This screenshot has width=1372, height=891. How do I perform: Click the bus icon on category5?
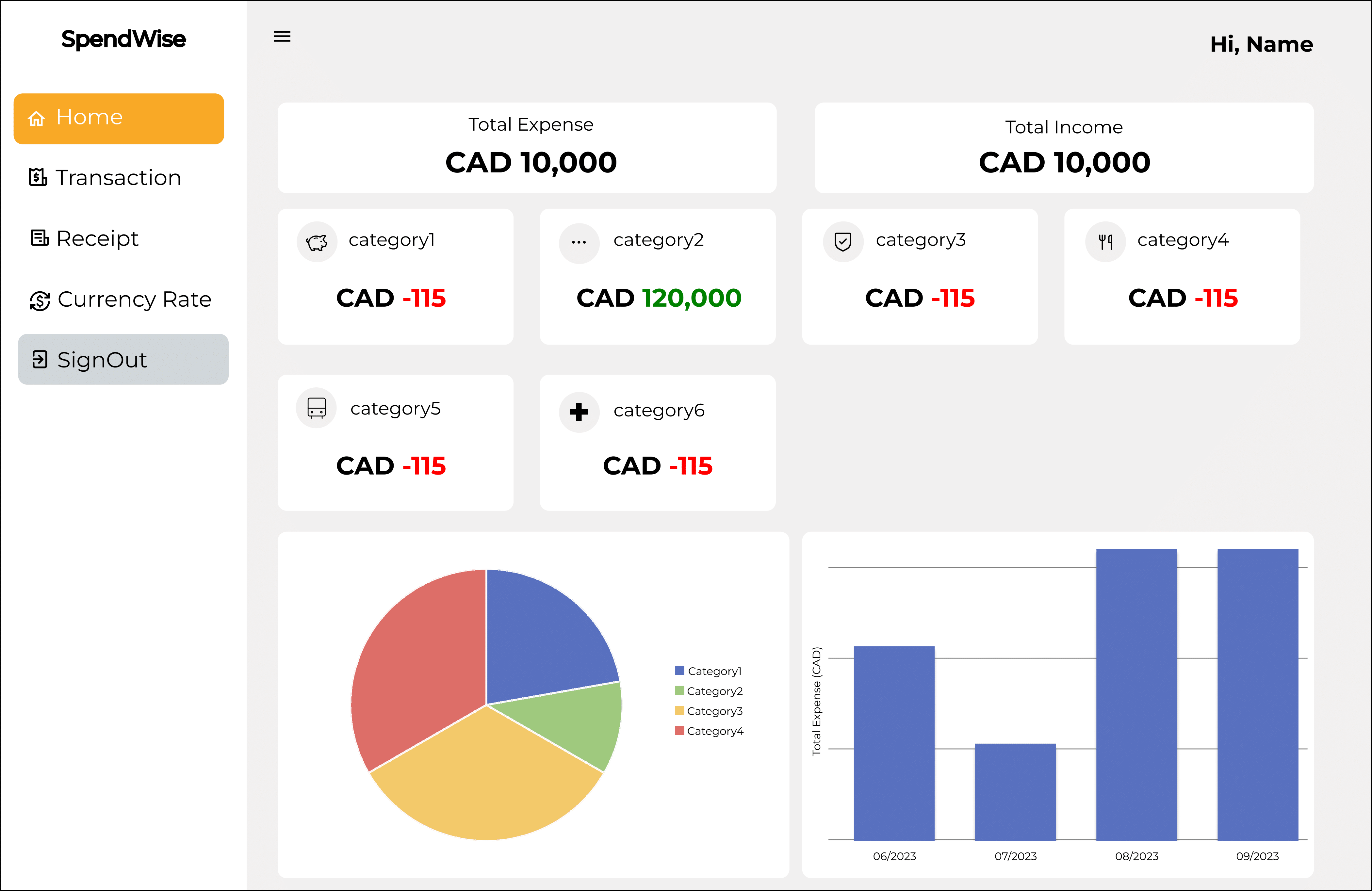(x=317, y=408)
